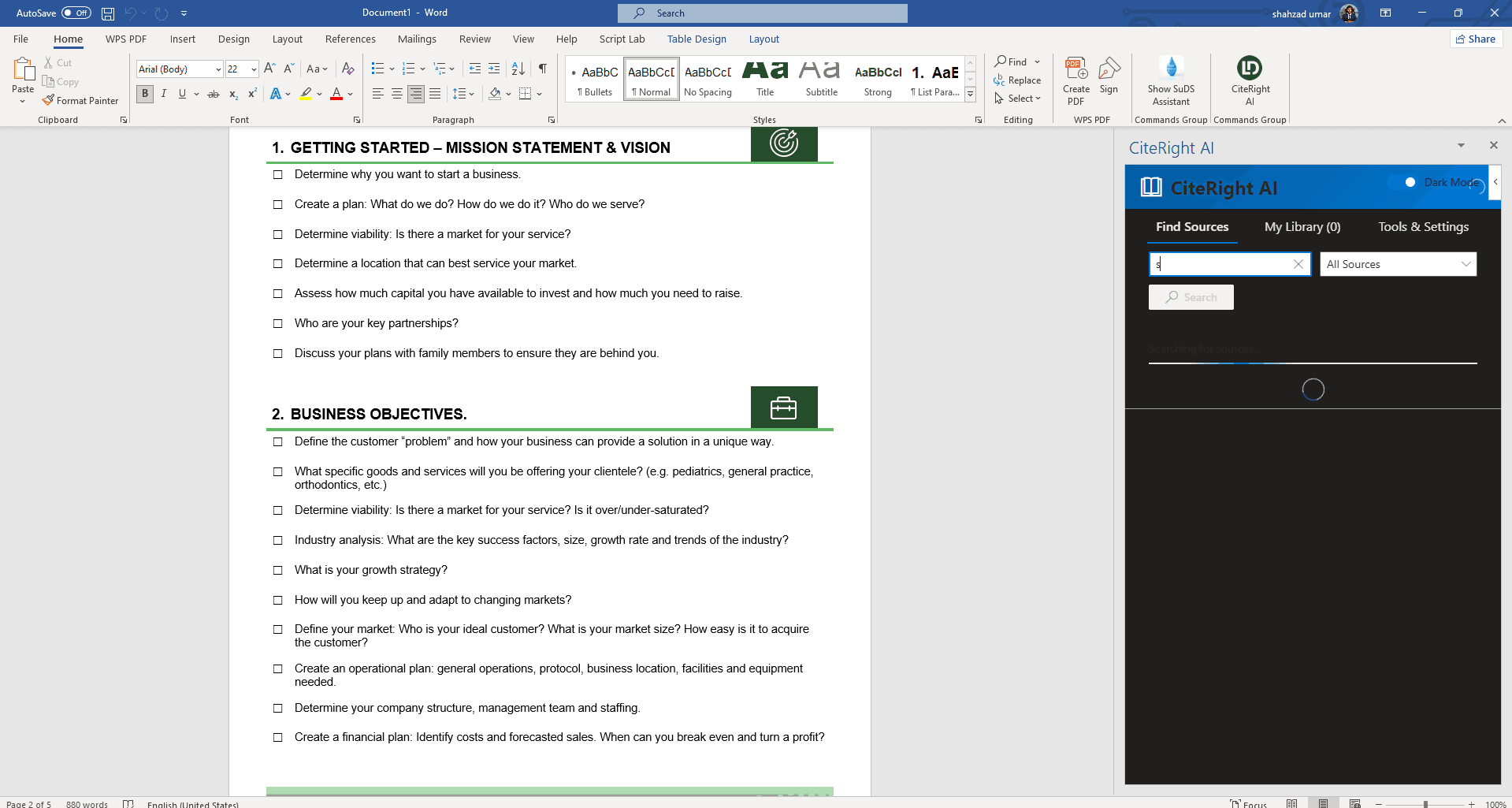
Task: Click the title bar Search box
Action: pyautogui.click(x=763, y=13)
